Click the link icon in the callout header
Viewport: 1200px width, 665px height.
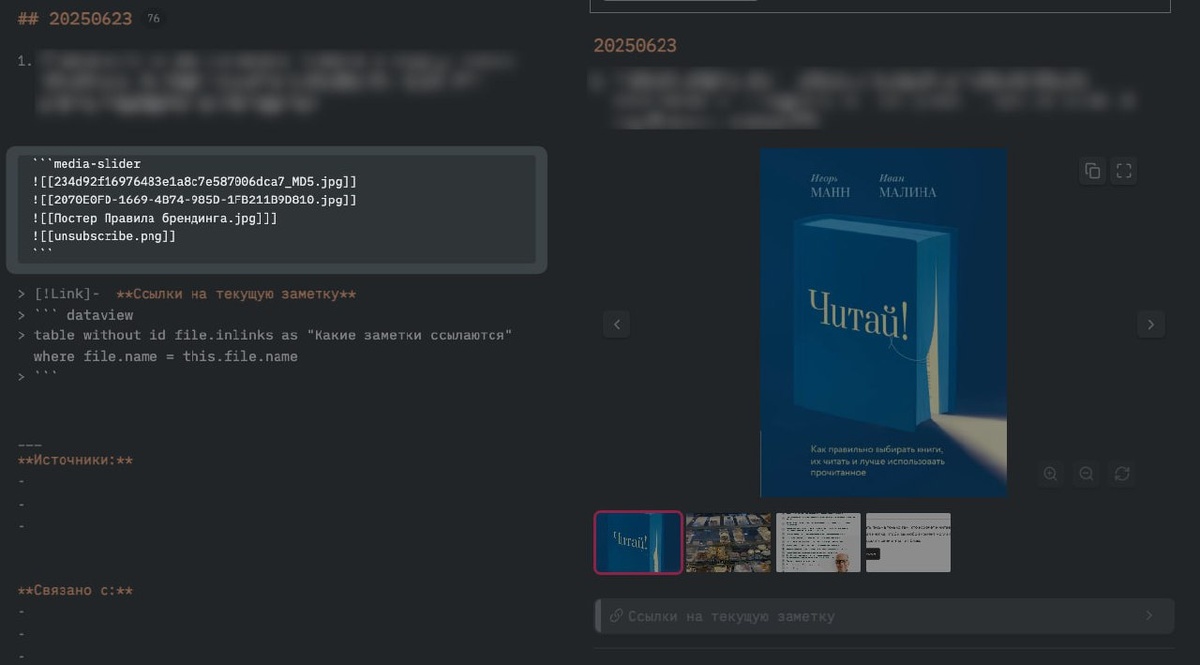coord(616,616)
